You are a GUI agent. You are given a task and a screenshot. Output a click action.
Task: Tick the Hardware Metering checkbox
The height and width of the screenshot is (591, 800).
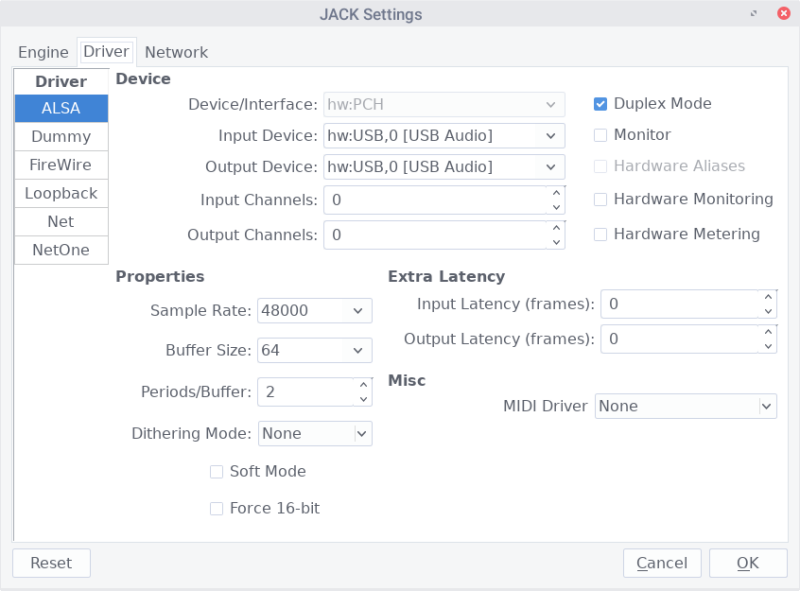(601, 234)
